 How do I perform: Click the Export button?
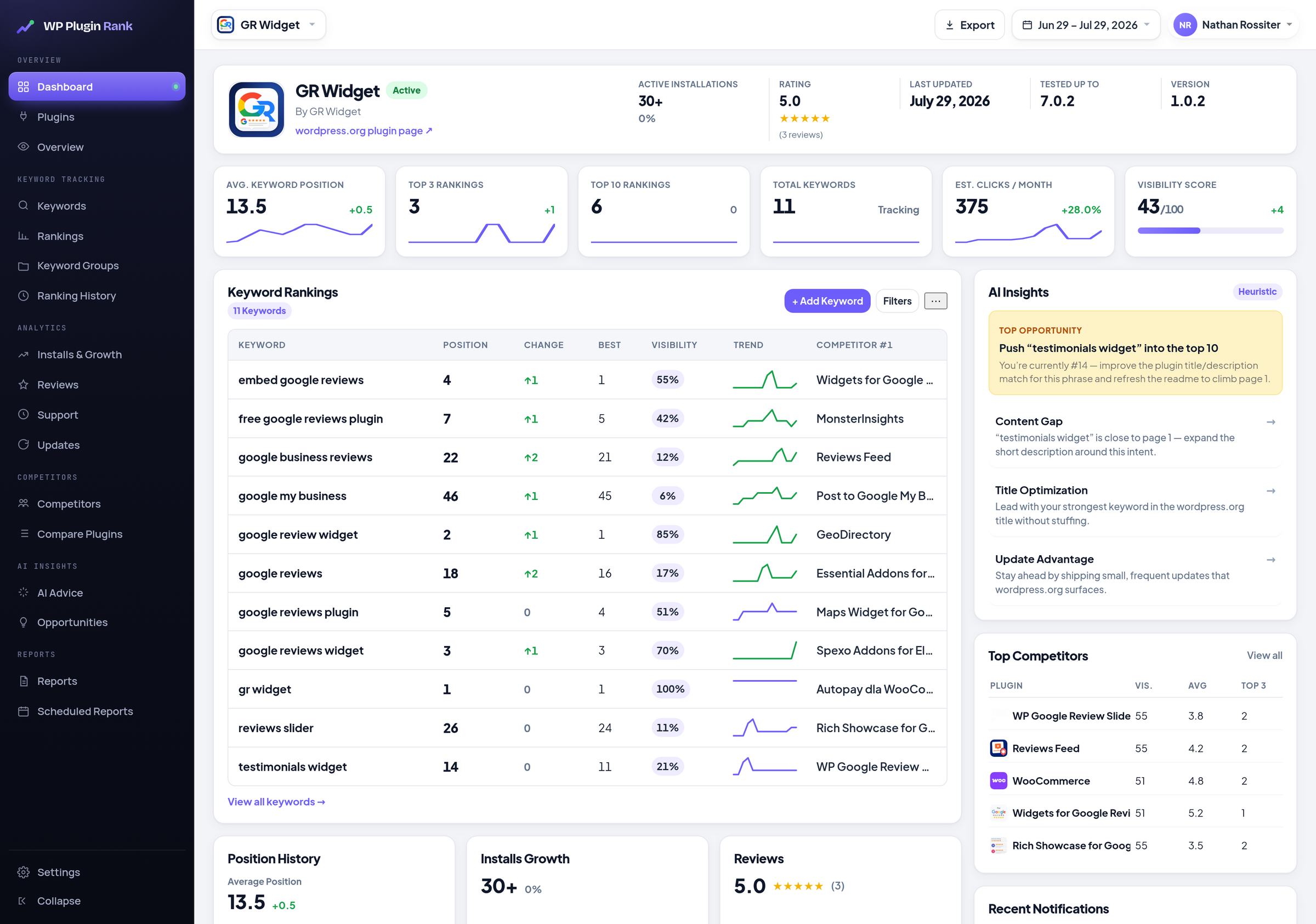pyautogui.click(x=969, y=25)
